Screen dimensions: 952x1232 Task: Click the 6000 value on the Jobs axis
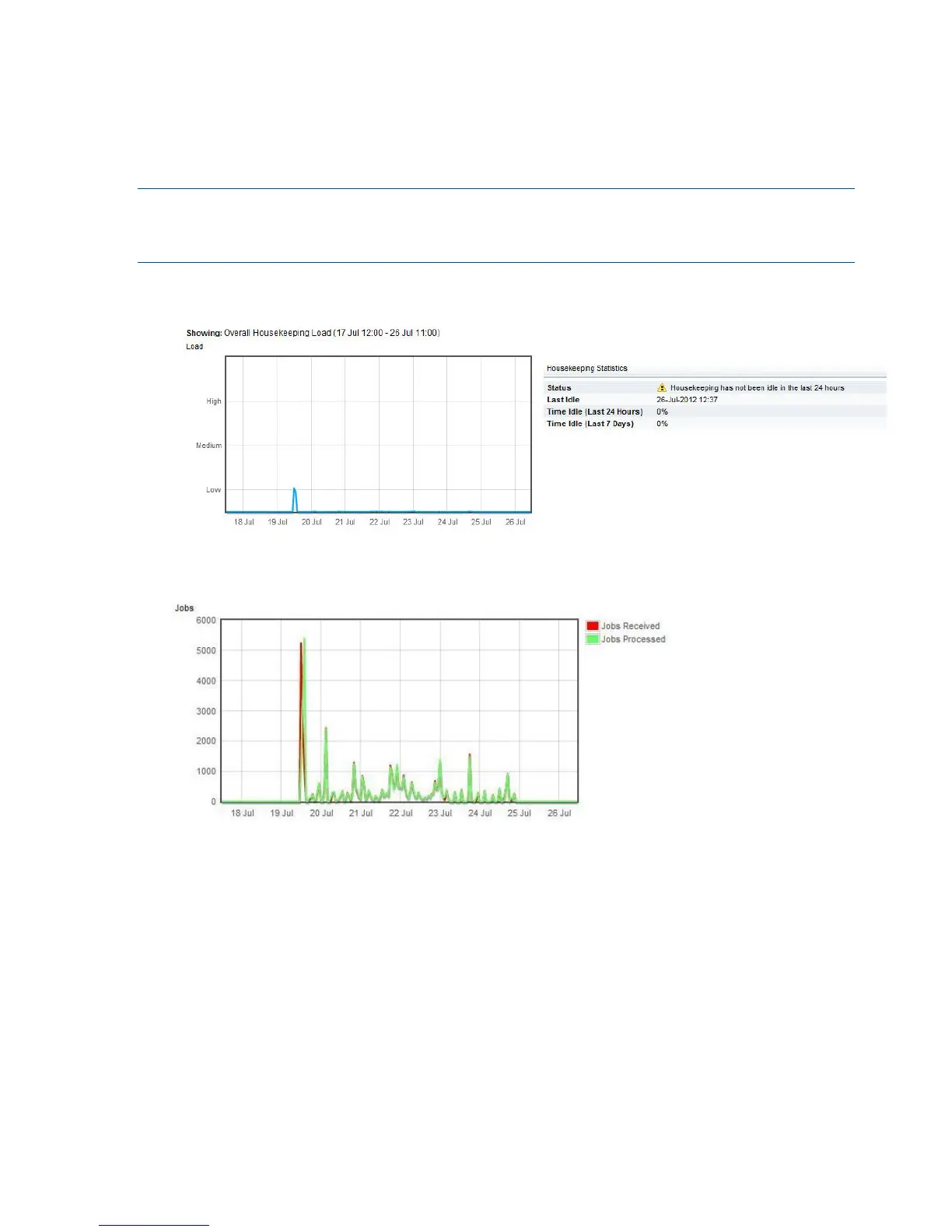[206, 621]
